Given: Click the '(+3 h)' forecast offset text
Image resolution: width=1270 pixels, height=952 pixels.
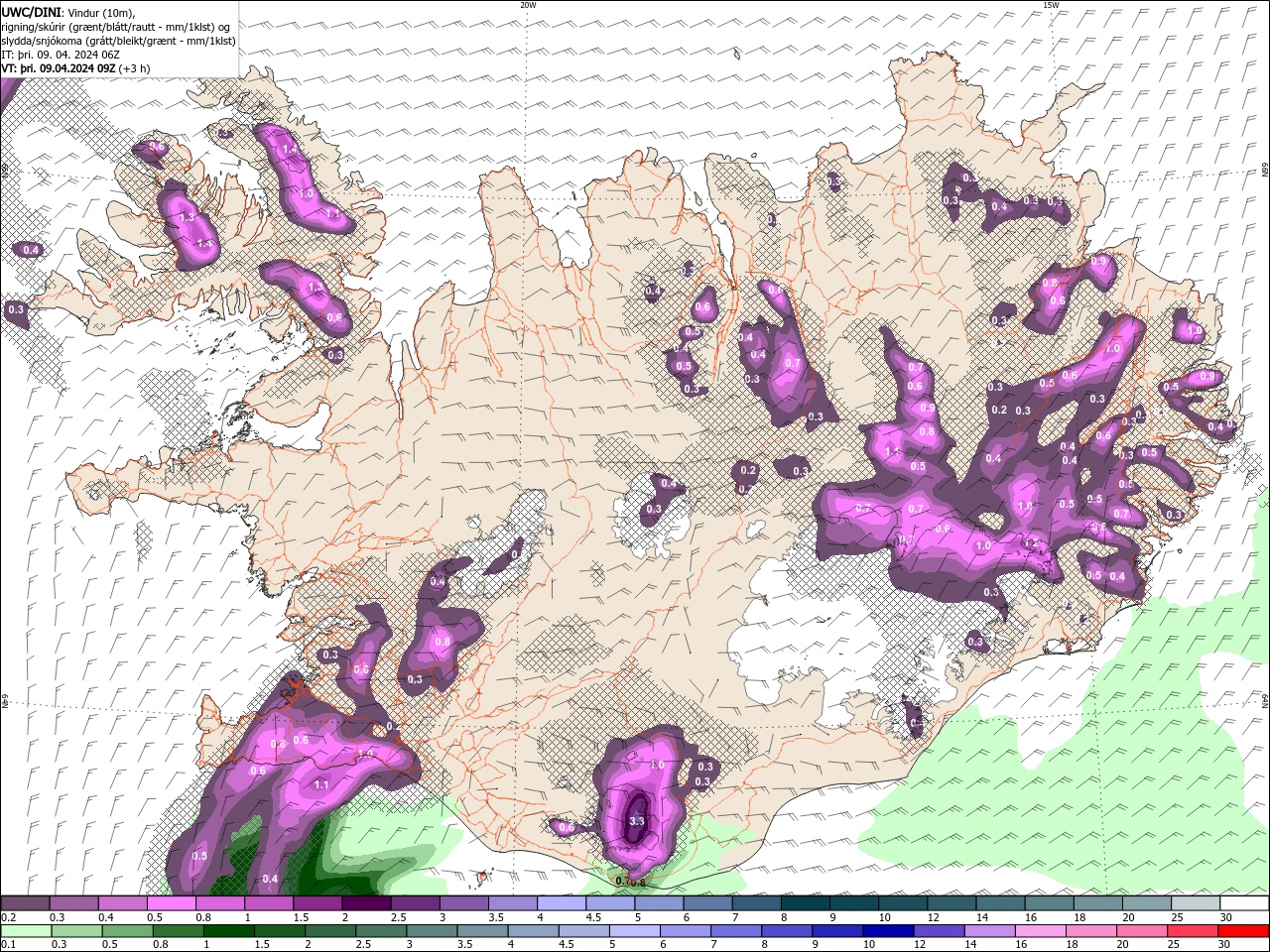Looking at the screenshot, I should coord(135,68).
